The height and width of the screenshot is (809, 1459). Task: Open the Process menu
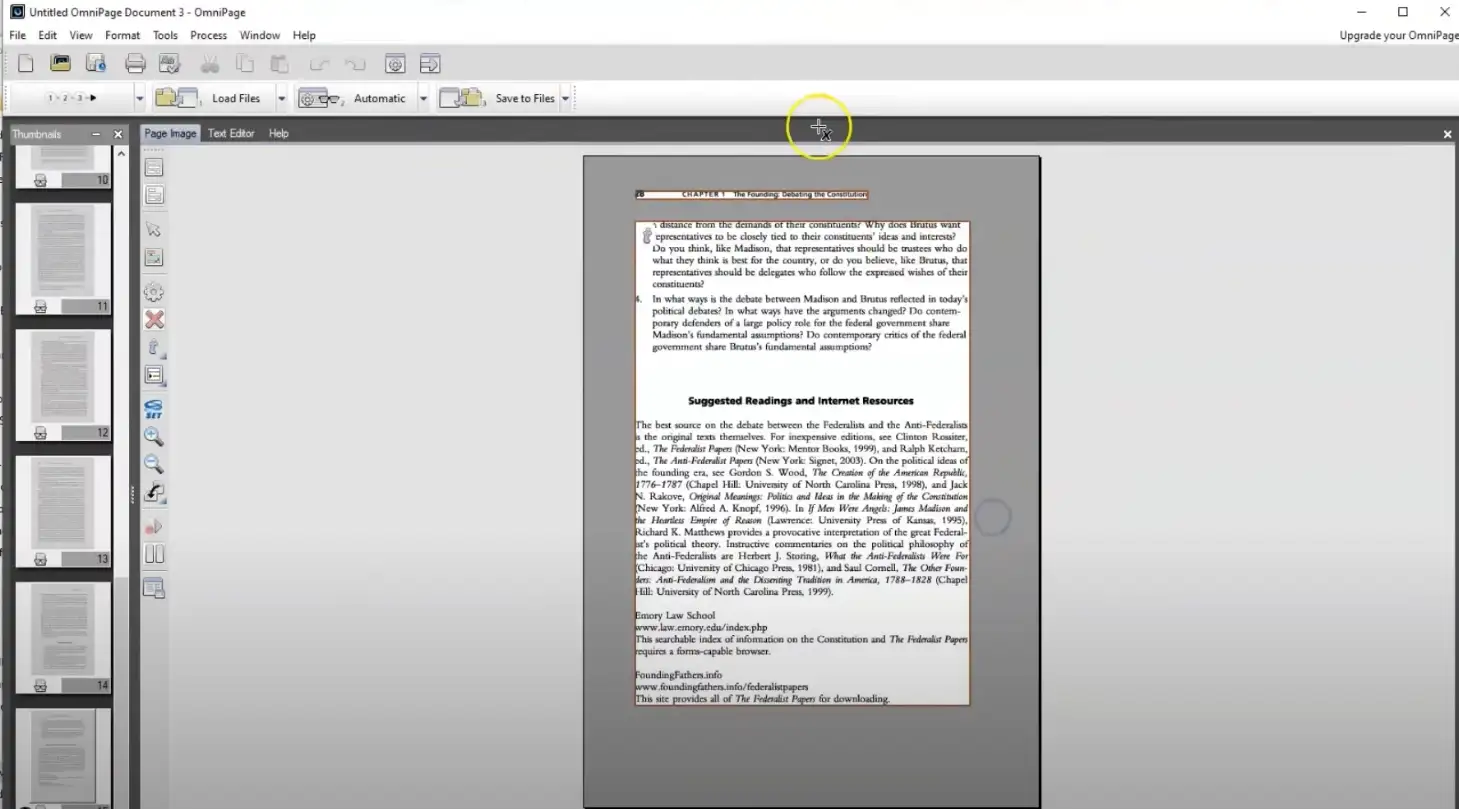tap(208, 35)
